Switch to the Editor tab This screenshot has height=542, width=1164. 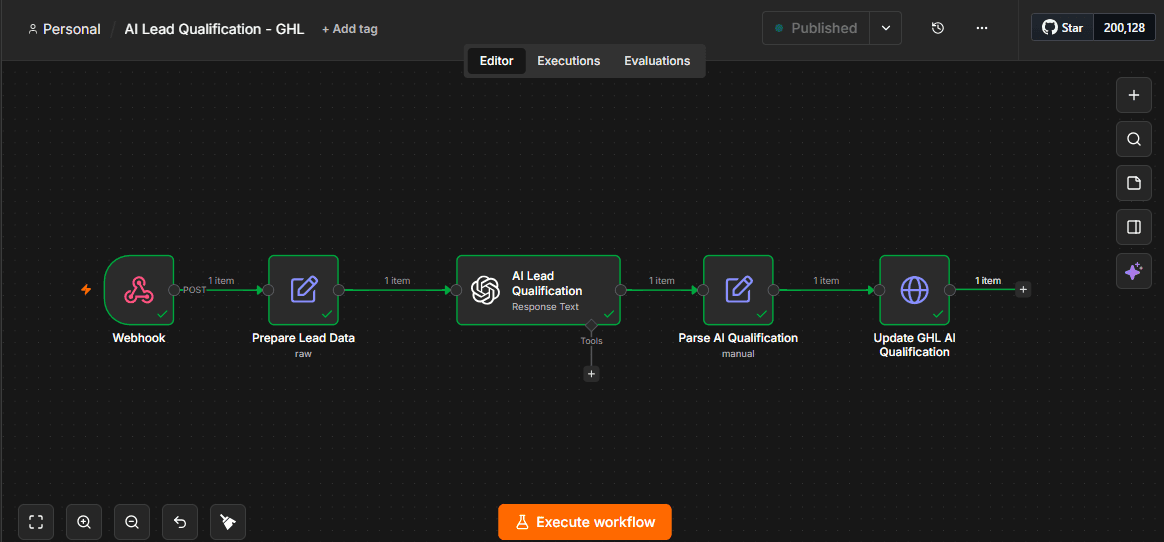(x=497, y=61)
